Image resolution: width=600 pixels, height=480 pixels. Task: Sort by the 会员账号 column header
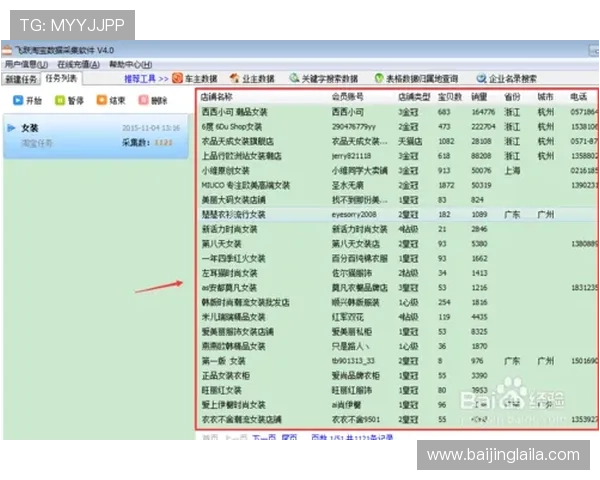pos(347,97)
